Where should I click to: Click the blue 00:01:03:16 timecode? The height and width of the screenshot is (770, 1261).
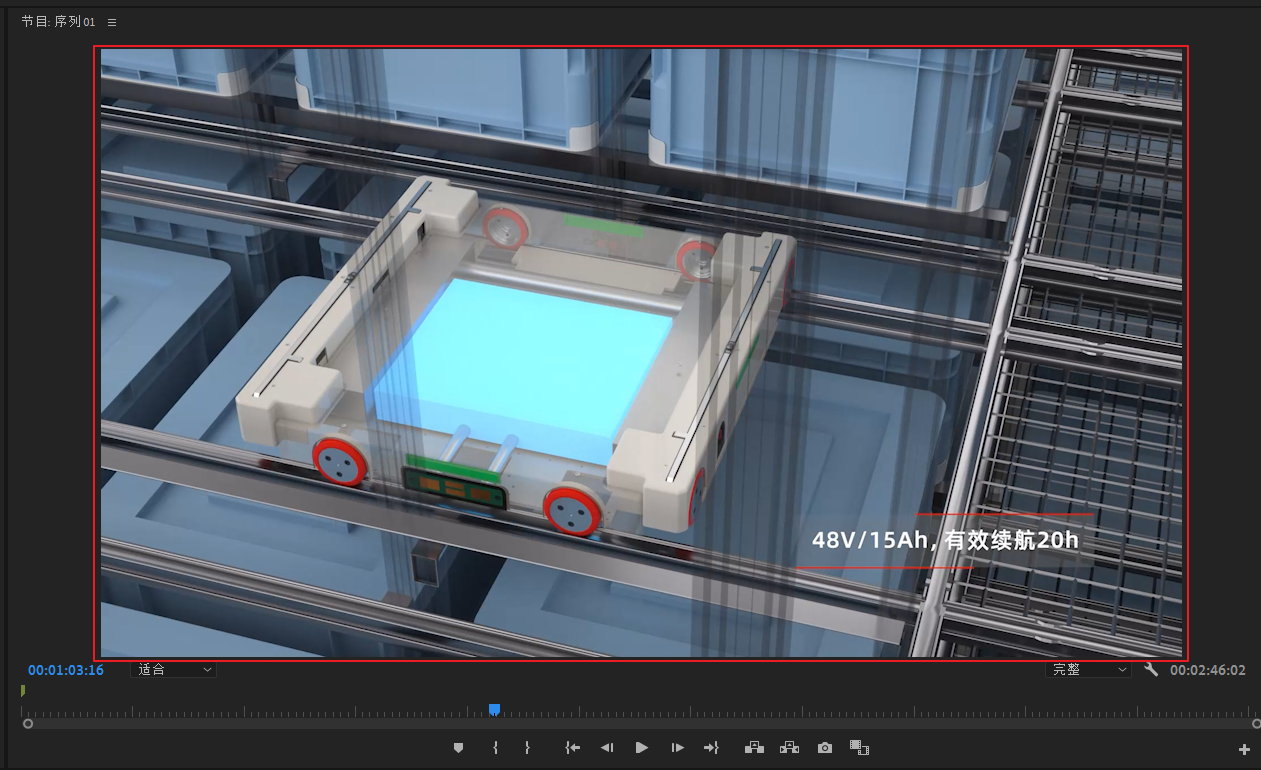pos(66,670)
